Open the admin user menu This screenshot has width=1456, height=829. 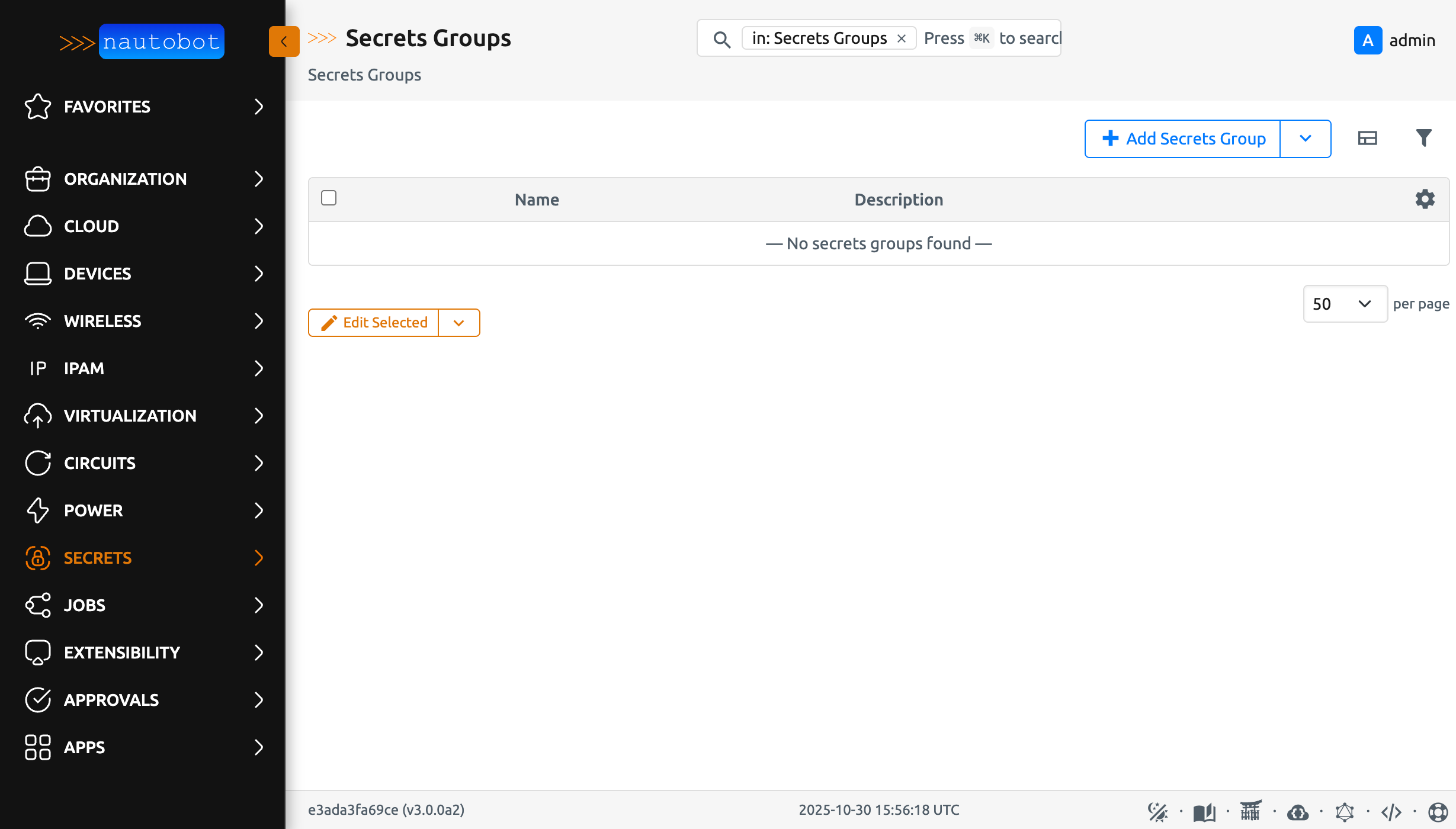(x=1397, y=40)
